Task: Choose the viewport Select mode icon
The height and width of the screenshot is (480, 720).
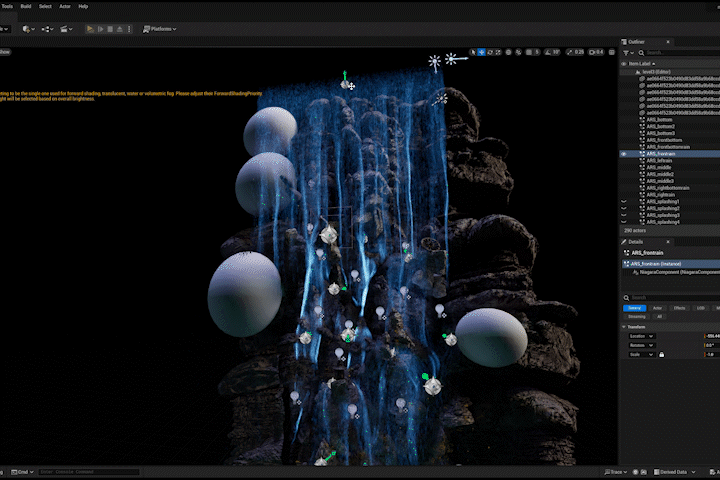Action: pyautogui.click(x=473, y=52)
